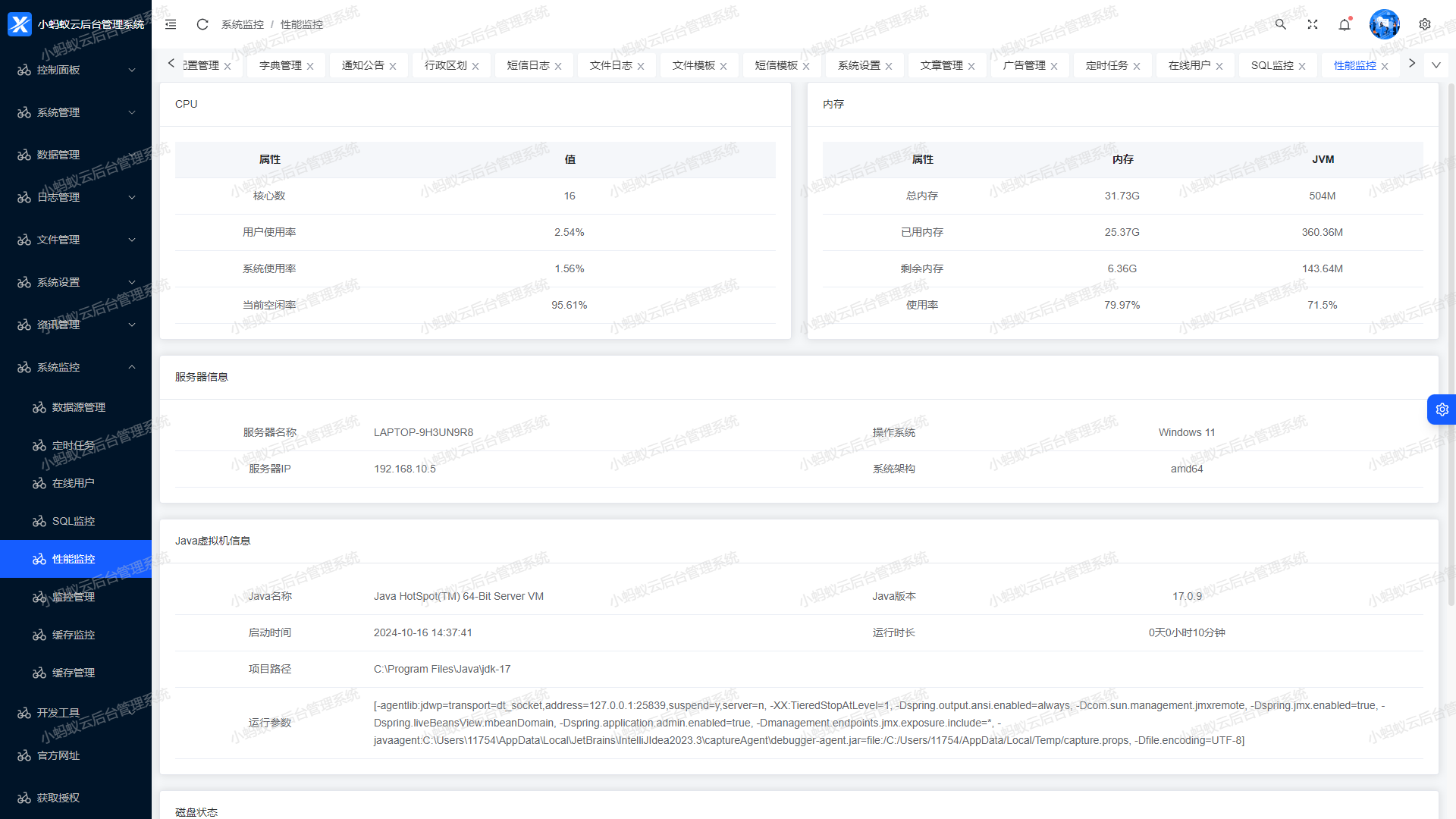
Task: Expand the 系统管理 sidebar section
Action: 75,112
